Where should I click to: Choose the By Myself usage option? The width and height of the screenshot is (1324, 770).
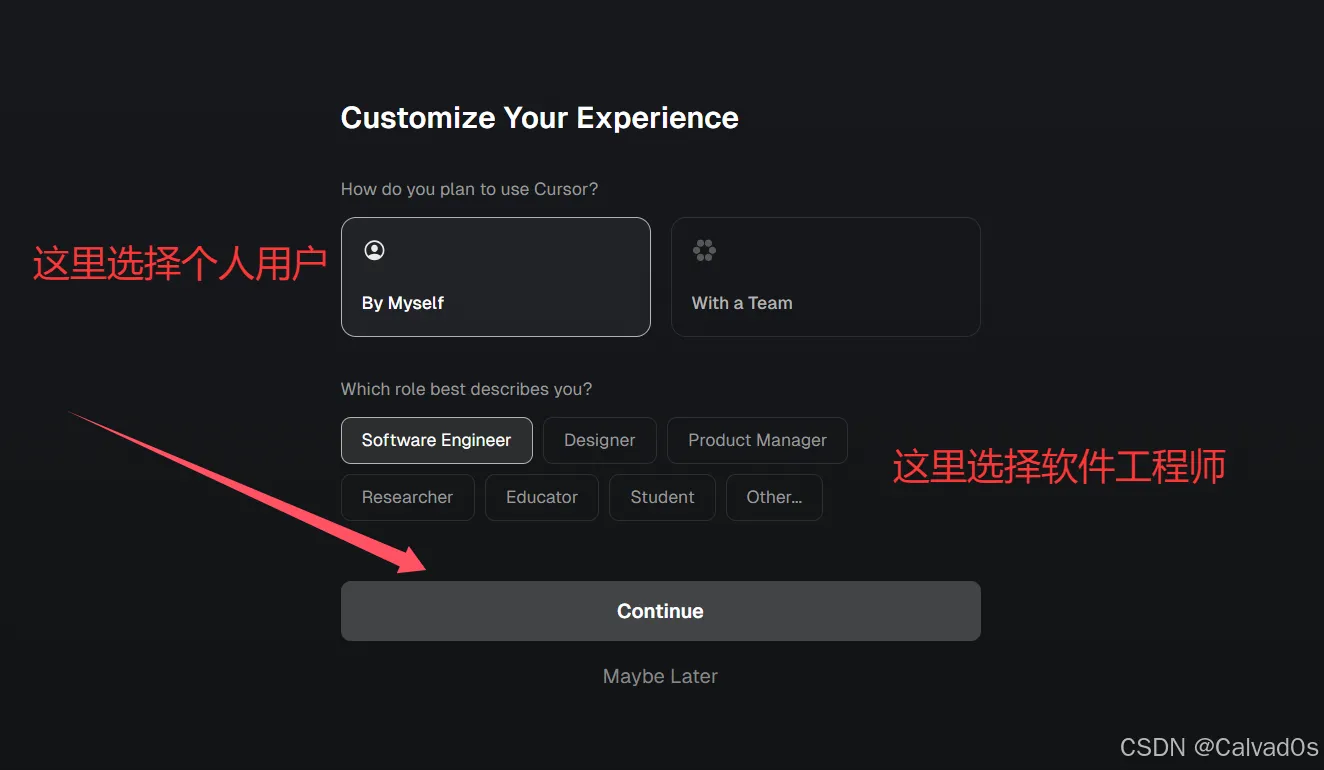[x=496, y=277]
